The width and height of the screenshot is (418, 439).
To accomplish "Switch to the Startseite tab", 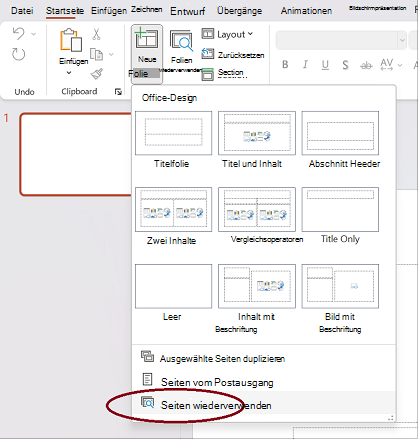I will click(65, 11).
